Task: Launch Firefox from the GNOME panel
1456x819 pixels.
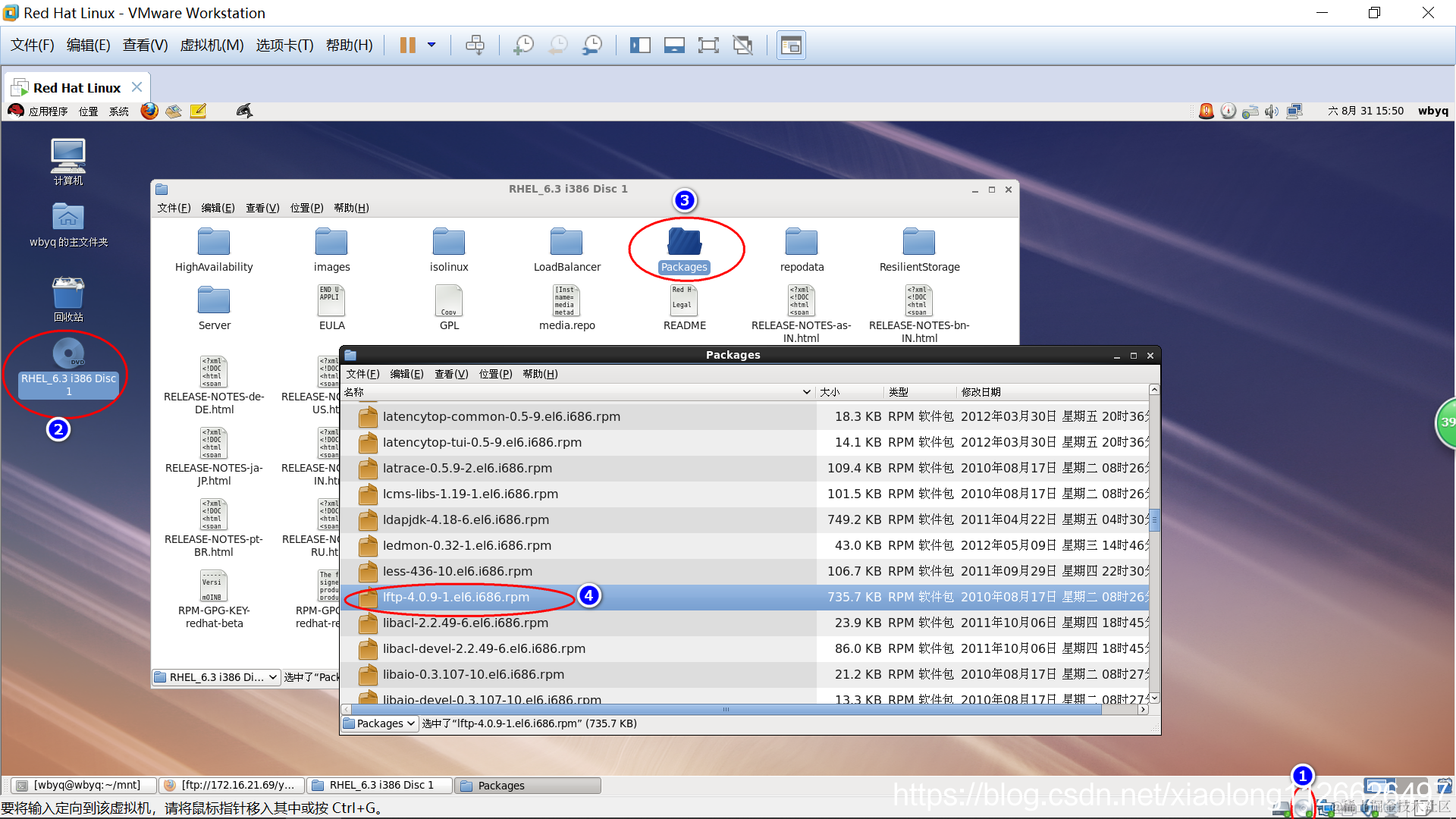Action: [x=149, y=111]
